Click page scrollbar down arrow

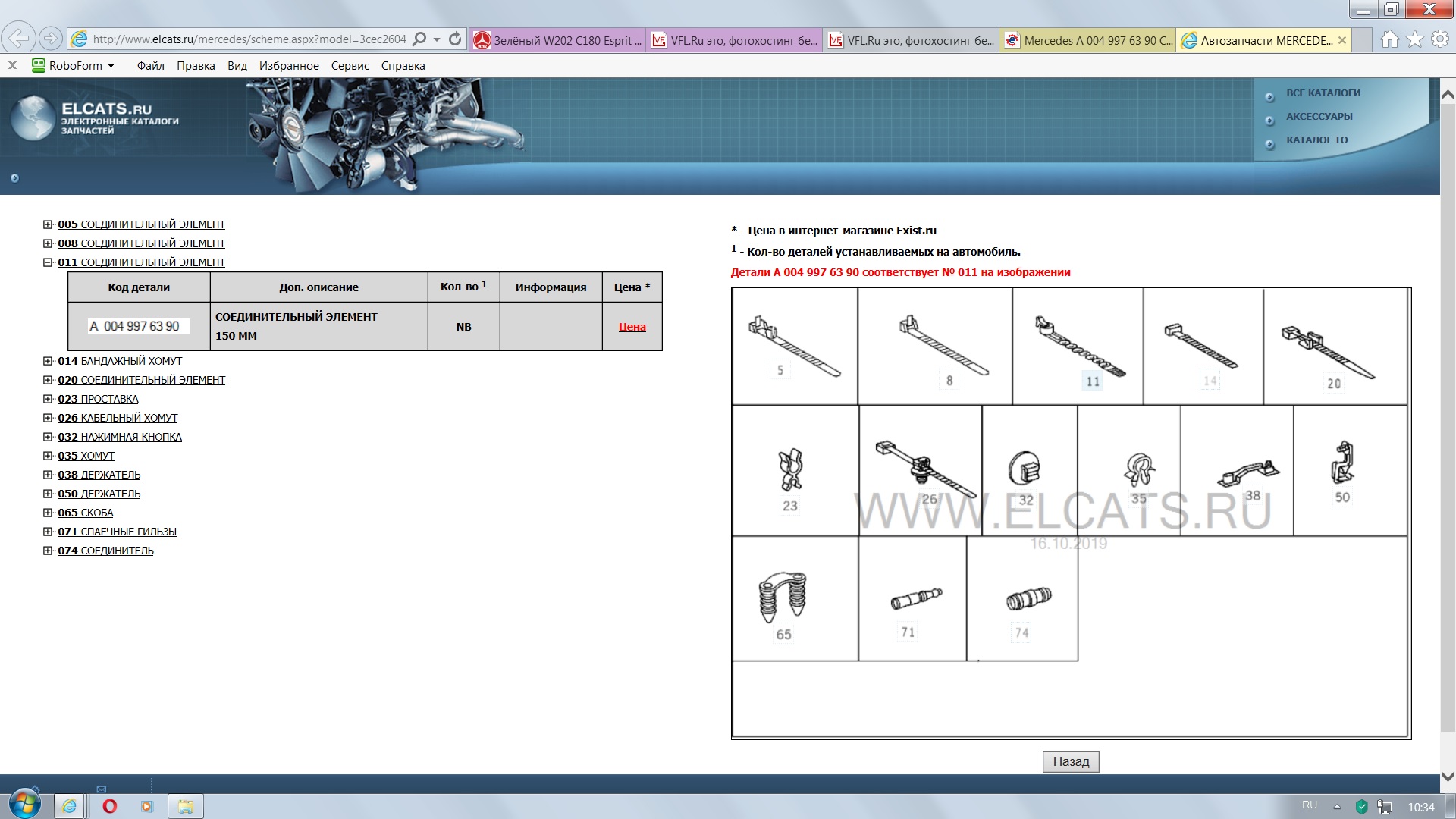1448,777
